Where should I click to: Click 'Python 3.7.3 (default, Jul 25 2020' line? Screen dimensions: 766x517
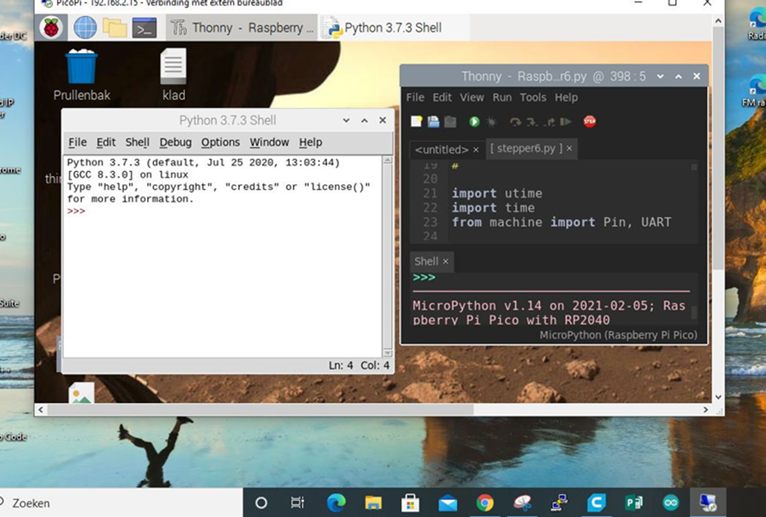pyautogui.click(x=203, y=162)
